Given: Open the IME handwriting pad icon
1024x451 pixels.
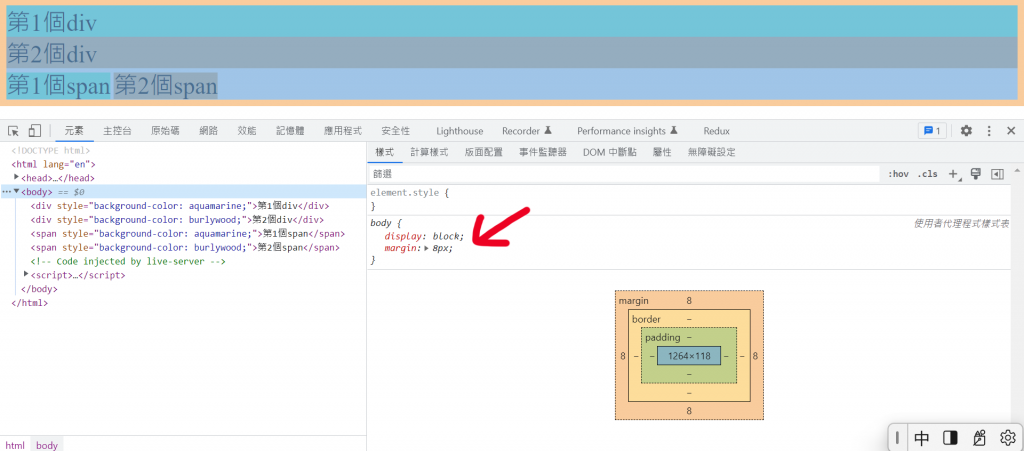Looking at the screenshot, I should (x=978, y=437).
